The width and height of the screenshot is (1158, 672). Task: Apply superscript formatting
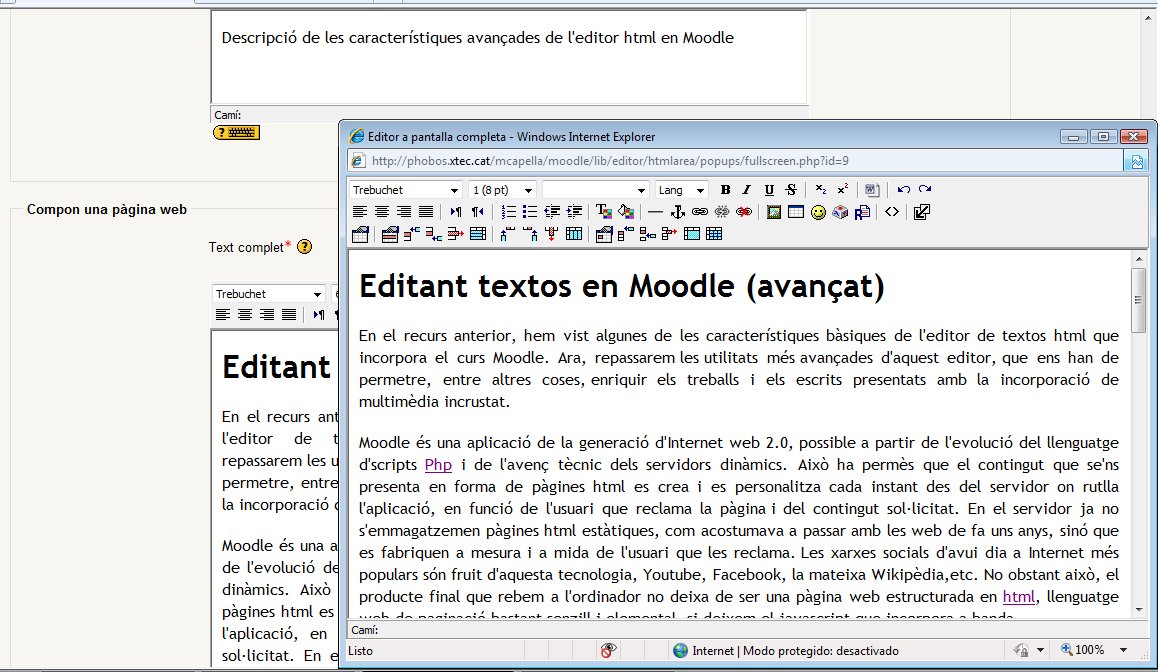pyautogui.click(x=843, y=190)
